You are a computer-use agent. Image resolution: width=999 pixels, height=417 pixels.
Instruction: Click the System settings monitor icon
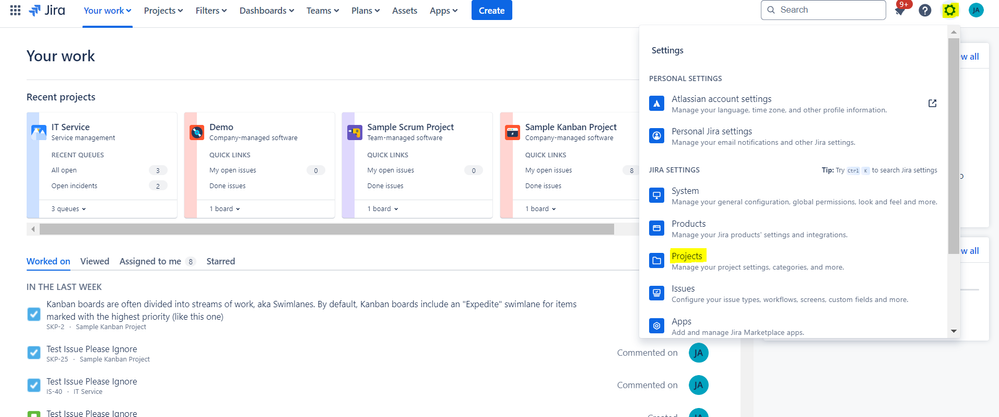click(656, 195)
